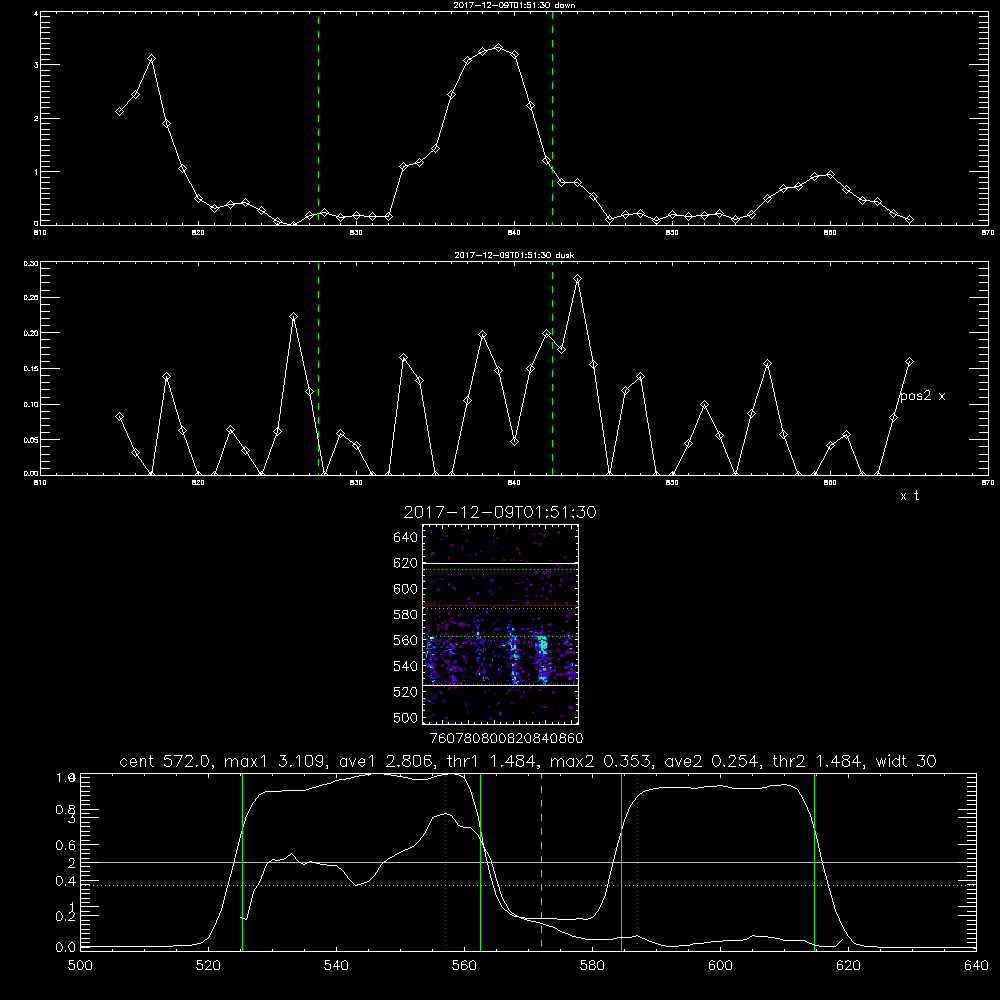Click the spectrogram y-axis label 620
Image resolution: width=1000 pixels, height=1000 pixels.
pyautogui.click(x=406, y=563)
